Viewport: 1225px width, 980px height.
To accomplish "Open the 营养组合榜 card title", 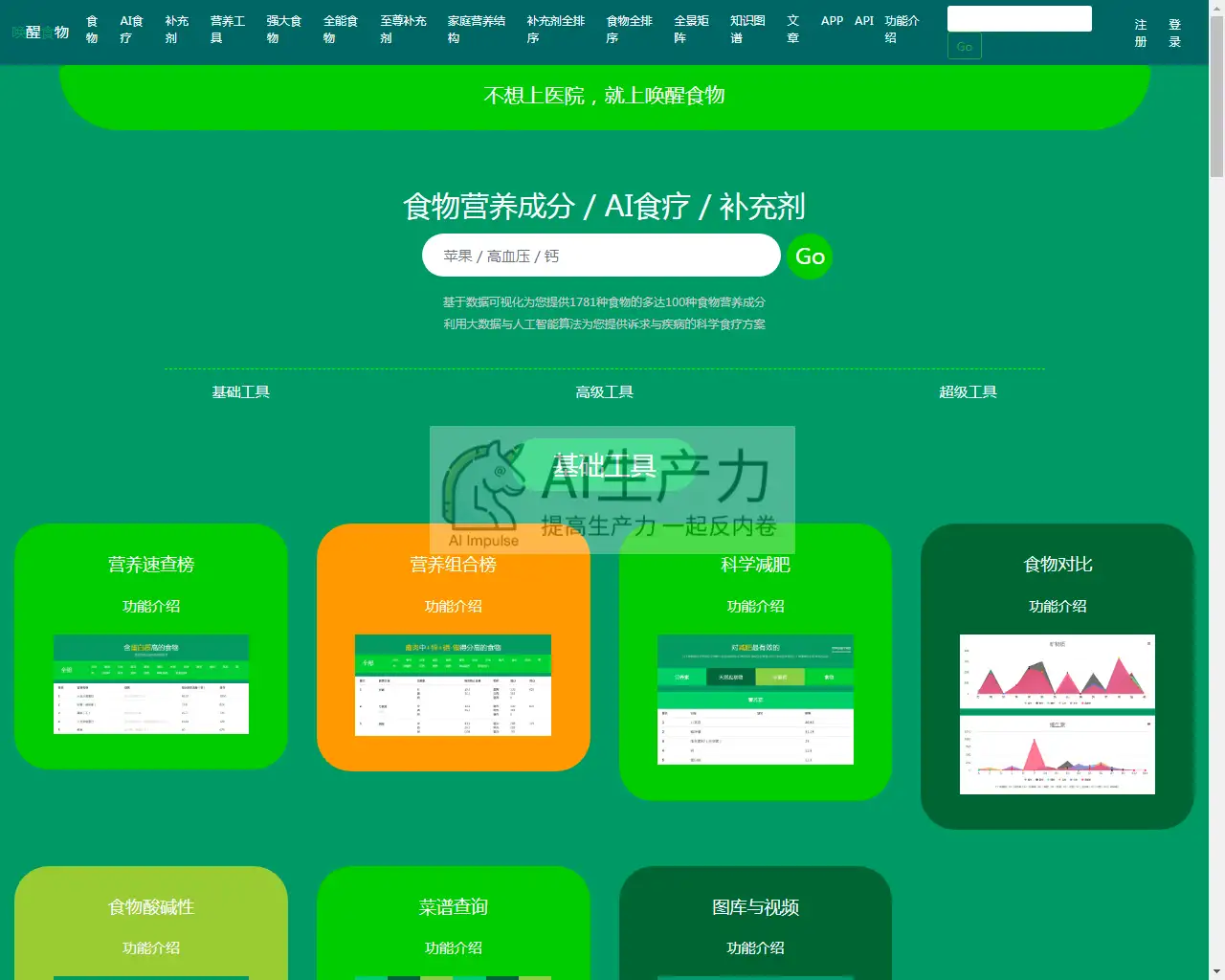I will [x=454, y=565].
